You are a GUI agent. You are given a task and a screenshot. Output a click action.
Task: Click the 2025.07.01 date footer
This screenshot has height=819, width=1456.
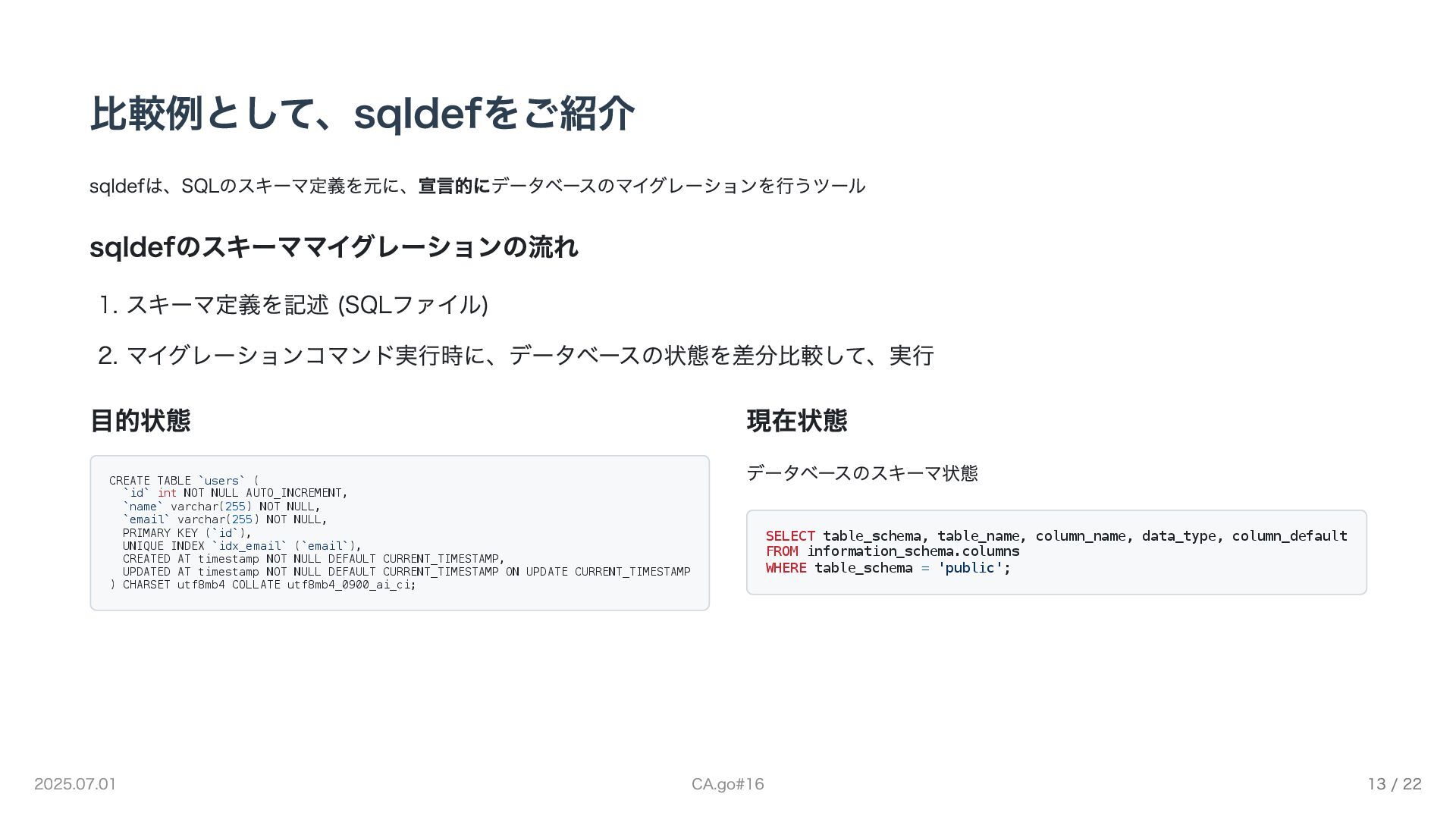(75, 784)
